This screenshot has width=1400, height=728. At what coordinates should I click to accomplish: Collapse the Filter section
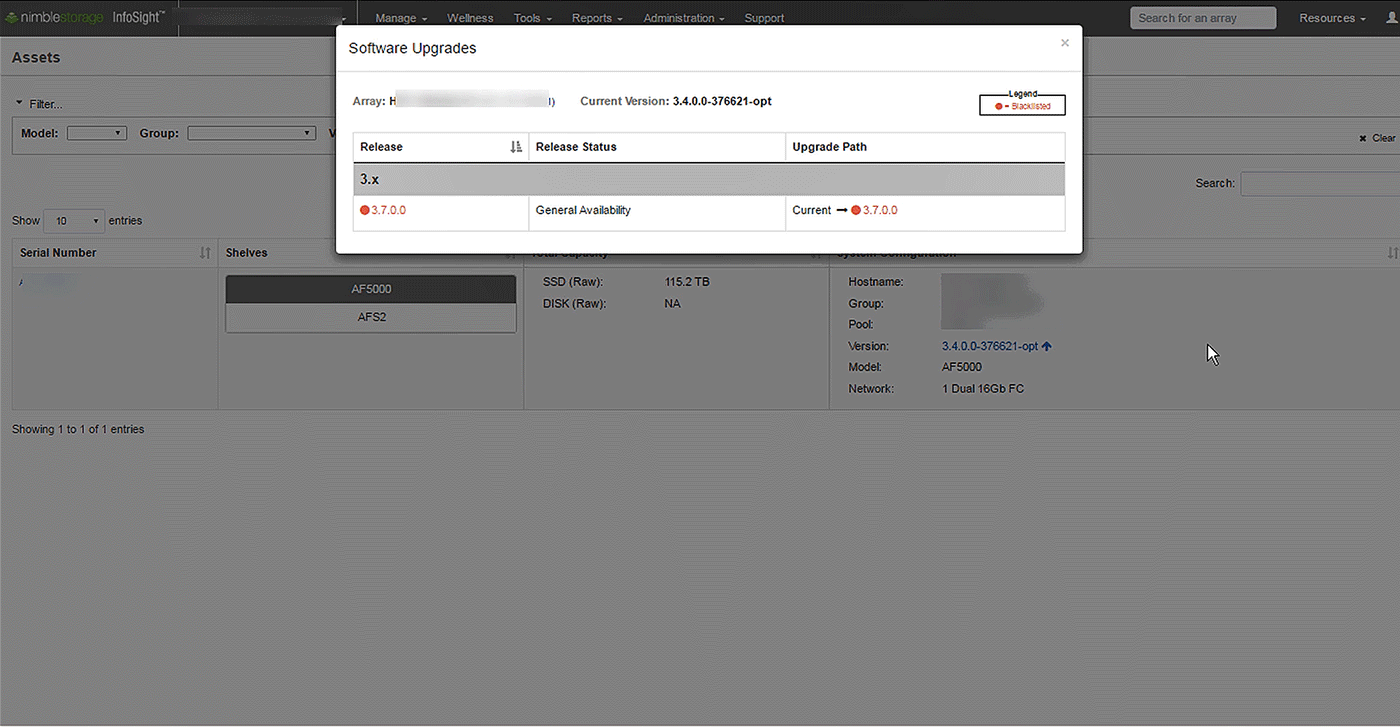pos(38,104)
